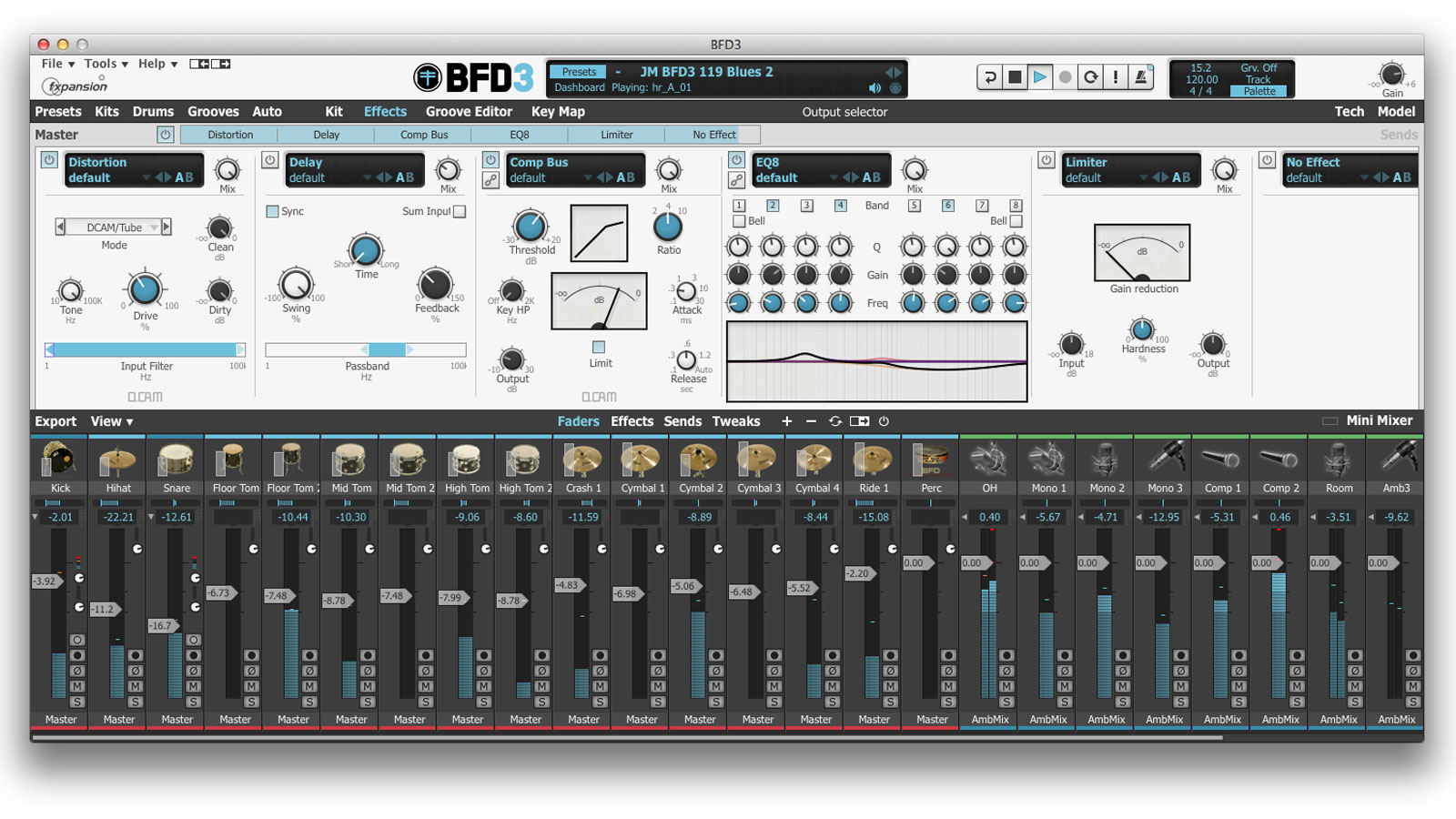Click the return-to-start transport button
Image resolution: width=1456 pixels, height=819 pixels.
(989, 77)
